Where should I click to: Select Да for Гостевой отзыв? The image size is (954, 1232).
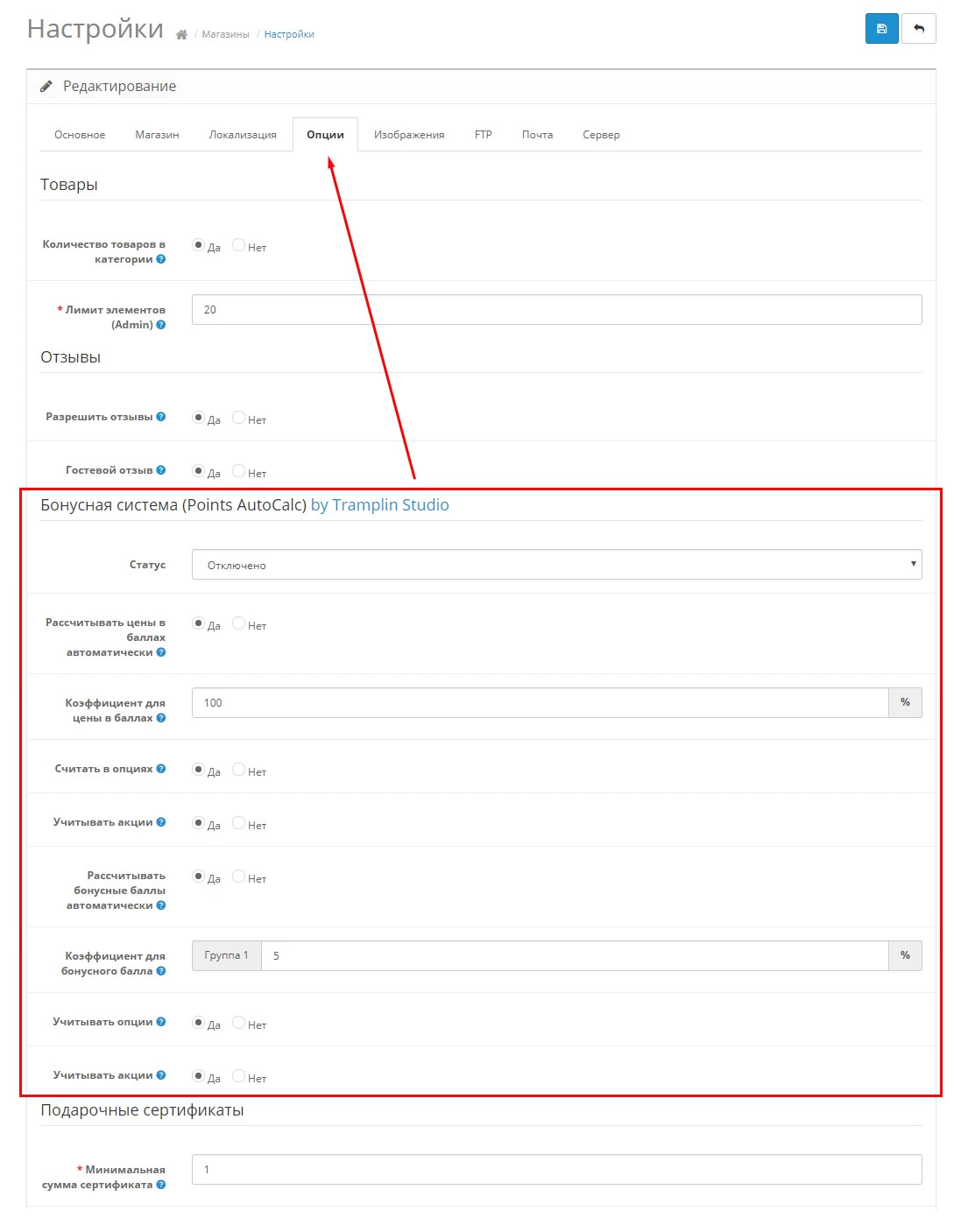coord(198,471)
